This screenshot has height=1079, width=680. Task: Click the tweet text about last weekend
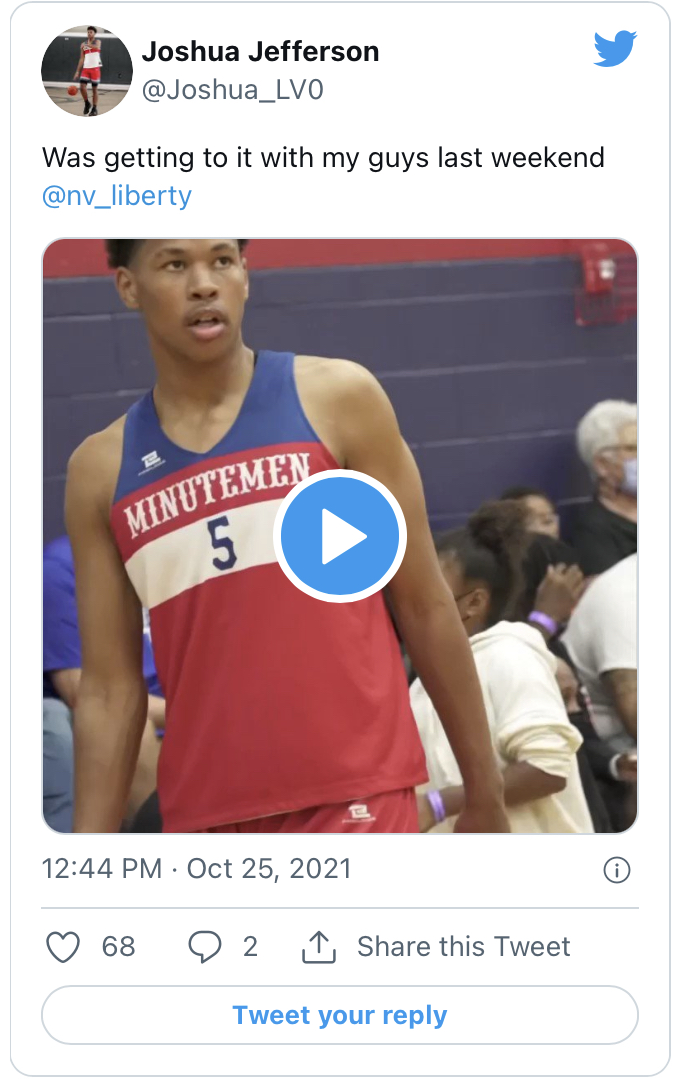click(322, 158)
